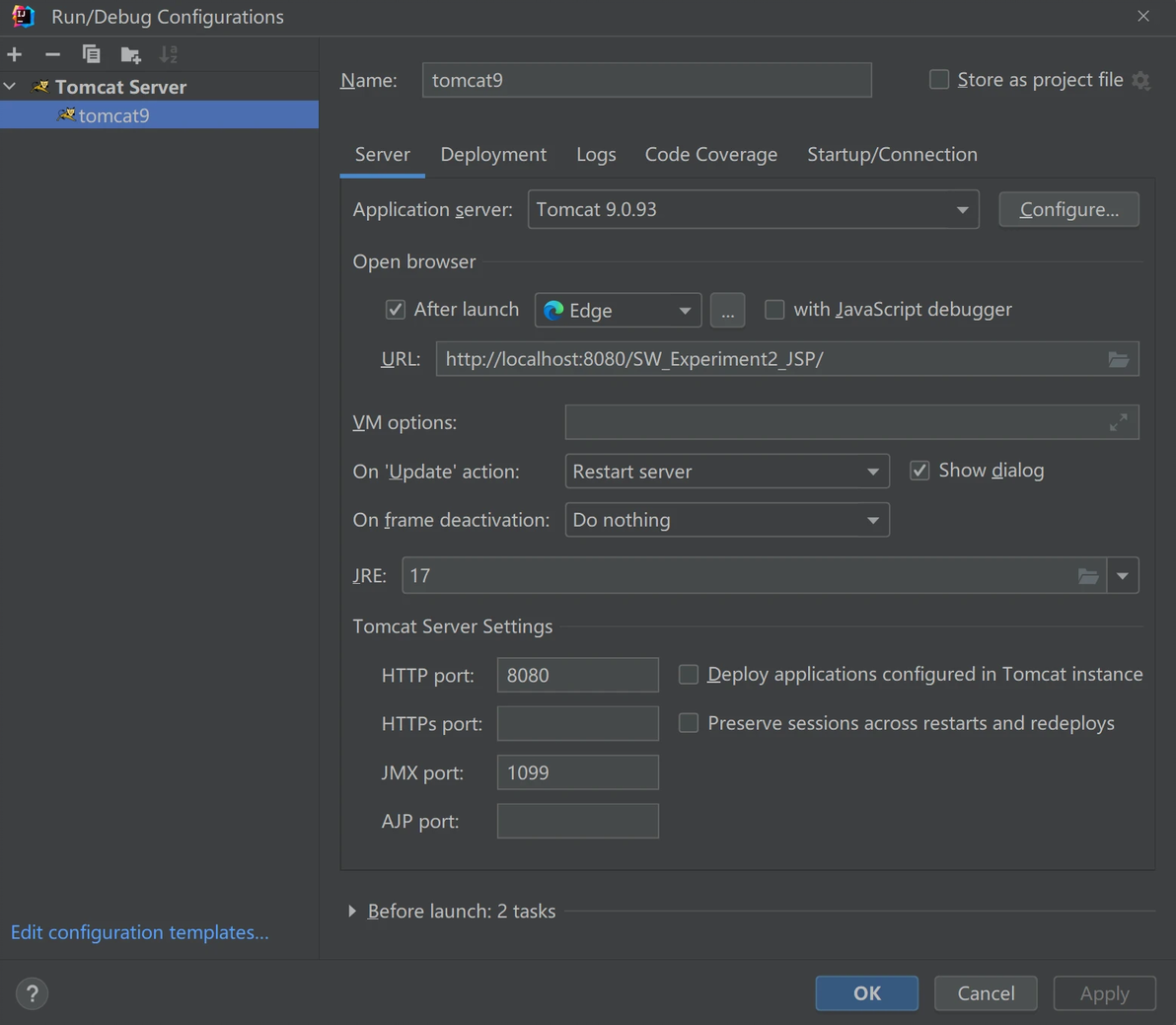The image size is (1176, 1025).
Task: Open the On 'Update' action dropdown
Action: [727, 472]
